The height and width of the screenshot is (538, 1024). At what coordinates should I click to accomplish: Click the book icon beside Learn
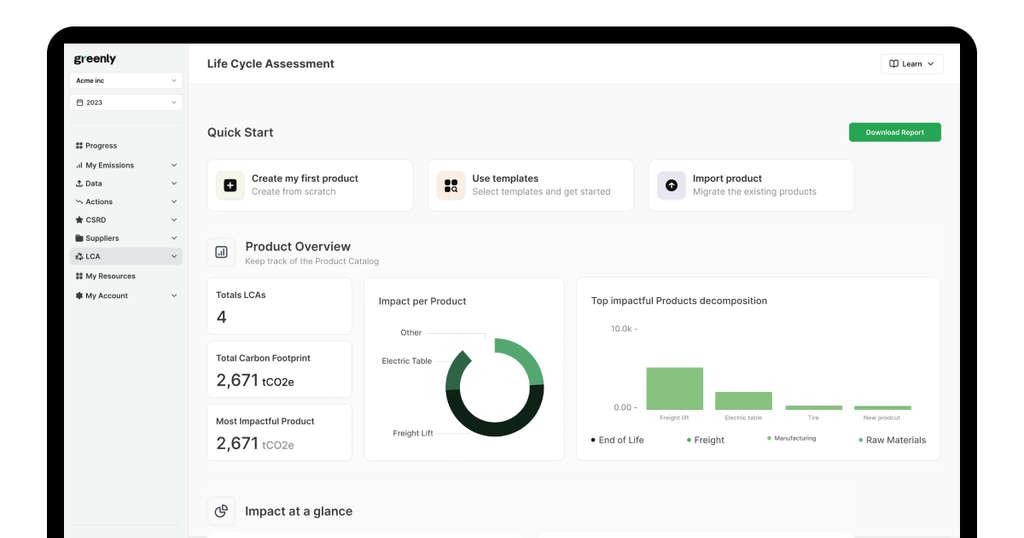tap(894, 64)
